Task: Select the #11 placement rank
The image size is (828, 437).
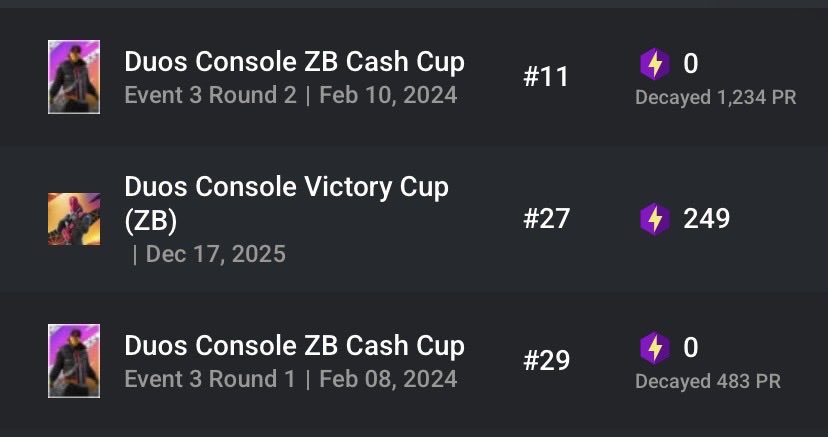Action: coord(546,77)
